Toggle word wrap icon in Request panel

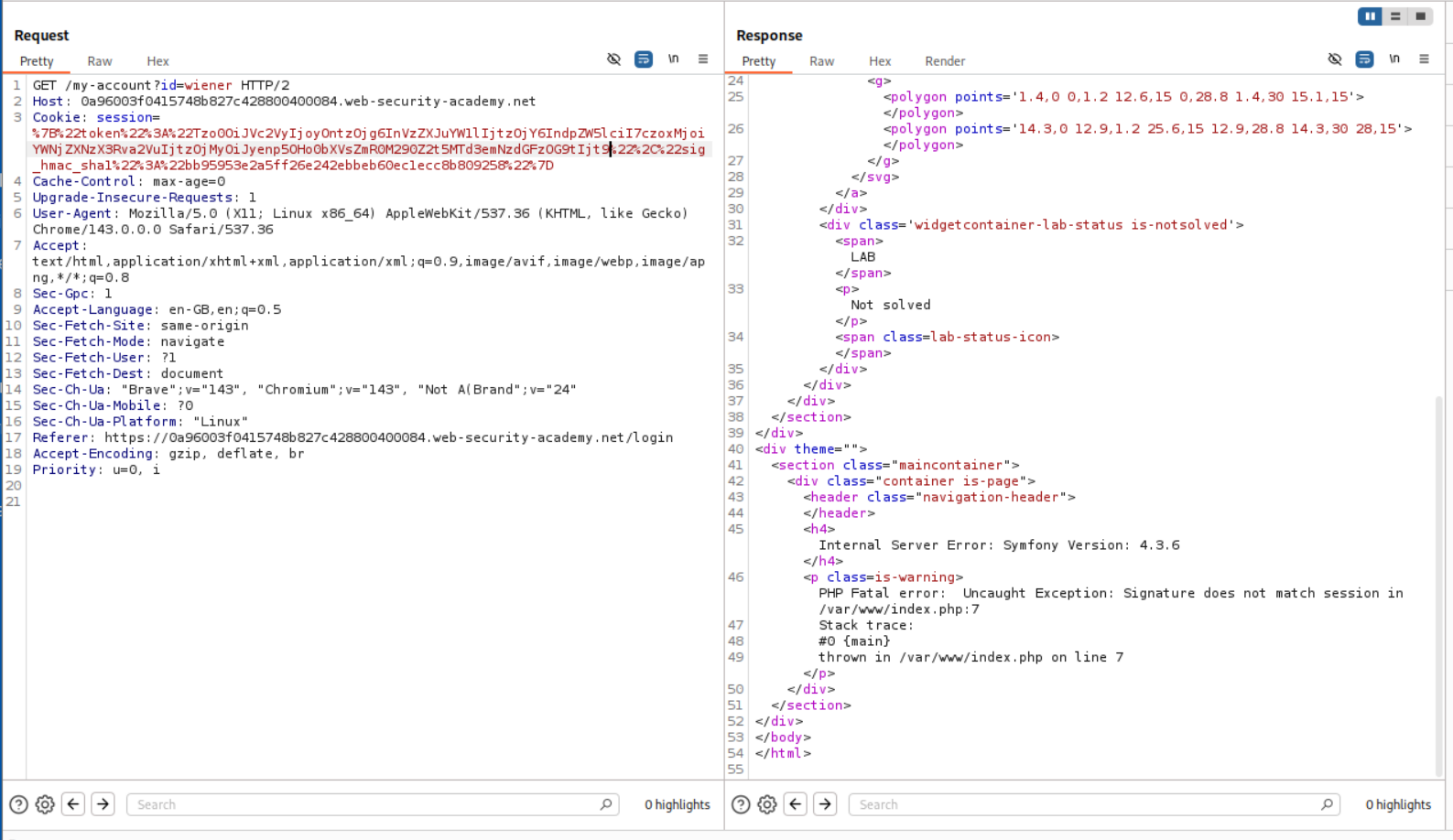click(644, 59)
